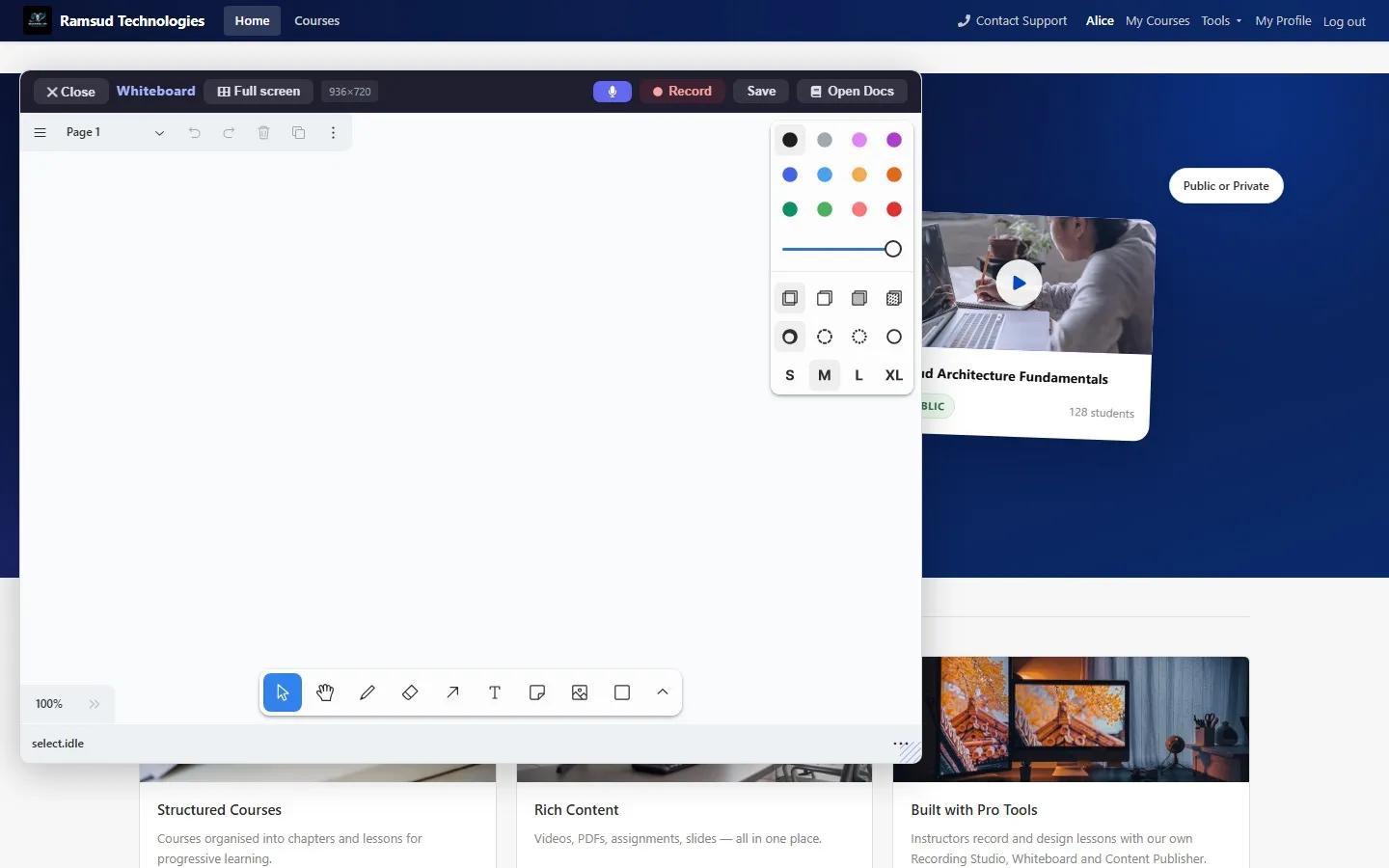The width and height of the screenshot is (1389, 868).
Task: Expand the Tools dropdown in navbar
Action: [x=1221, y=21]
